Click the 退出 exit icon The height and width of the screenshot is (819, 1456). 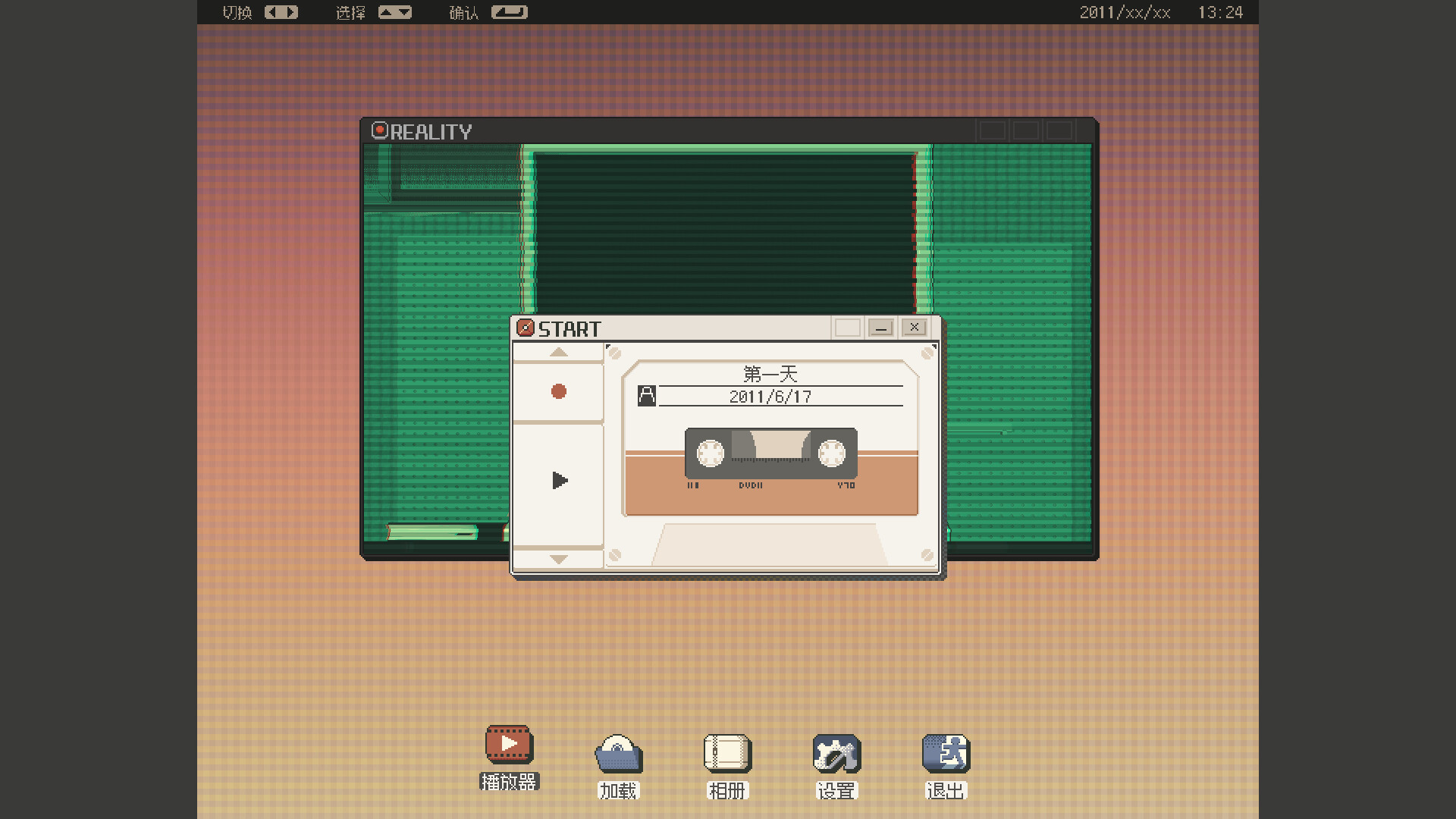point(946,753)
